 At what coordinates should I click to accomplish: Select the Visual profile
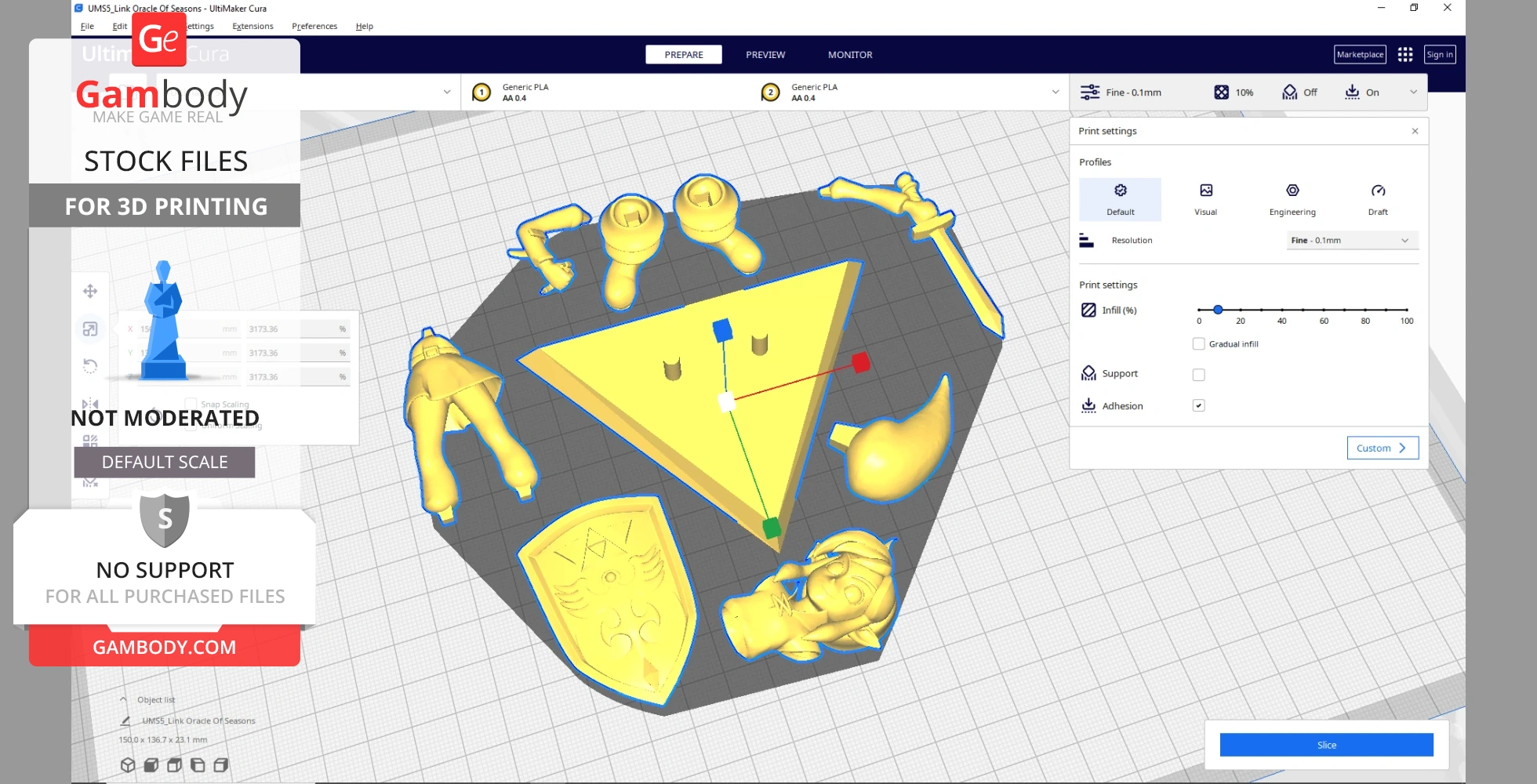tap(1205, 199)
